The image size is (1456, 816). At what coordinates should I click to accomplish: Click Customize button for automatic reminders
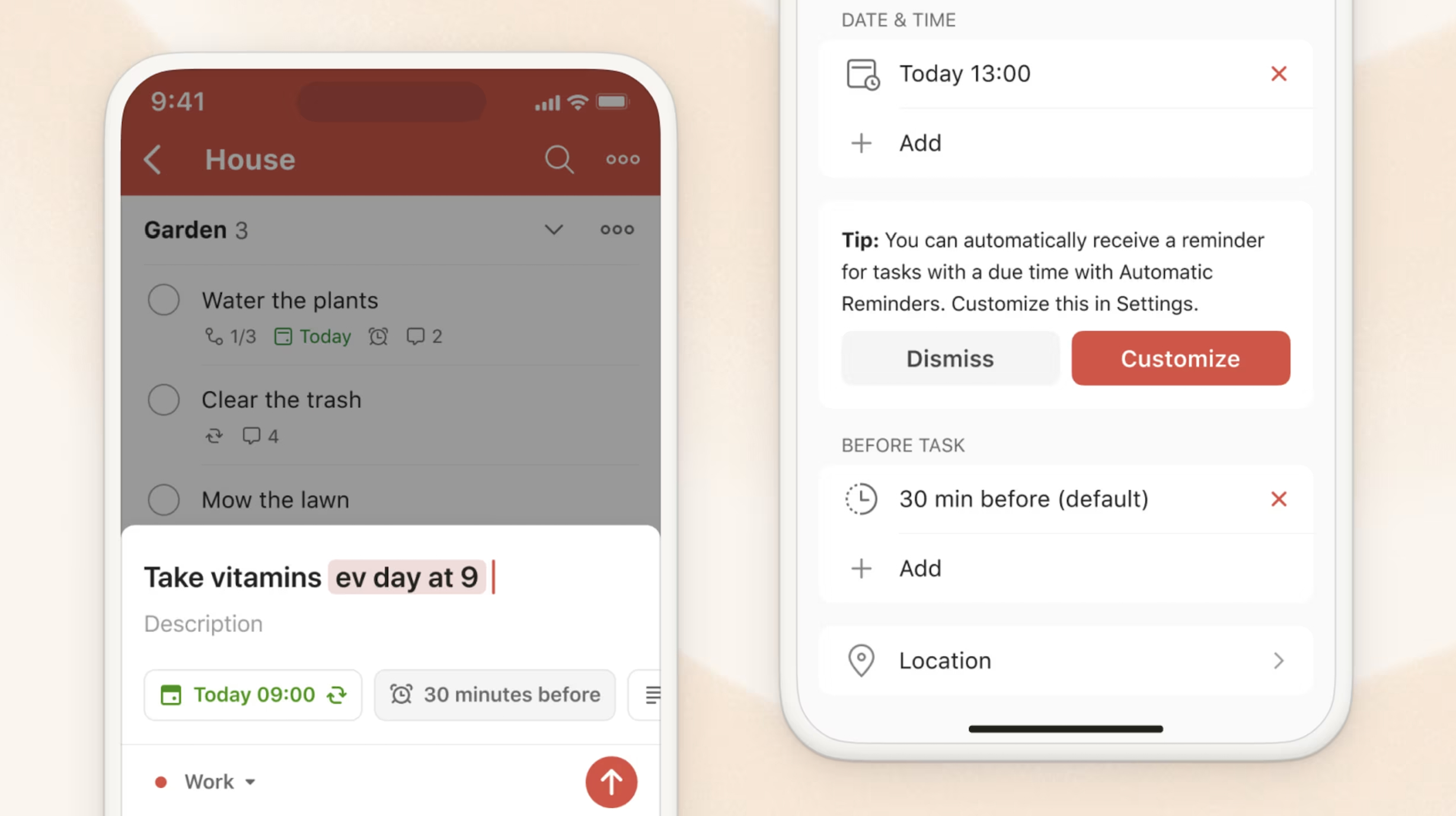pyautogui.click(x=1180, y=358)
